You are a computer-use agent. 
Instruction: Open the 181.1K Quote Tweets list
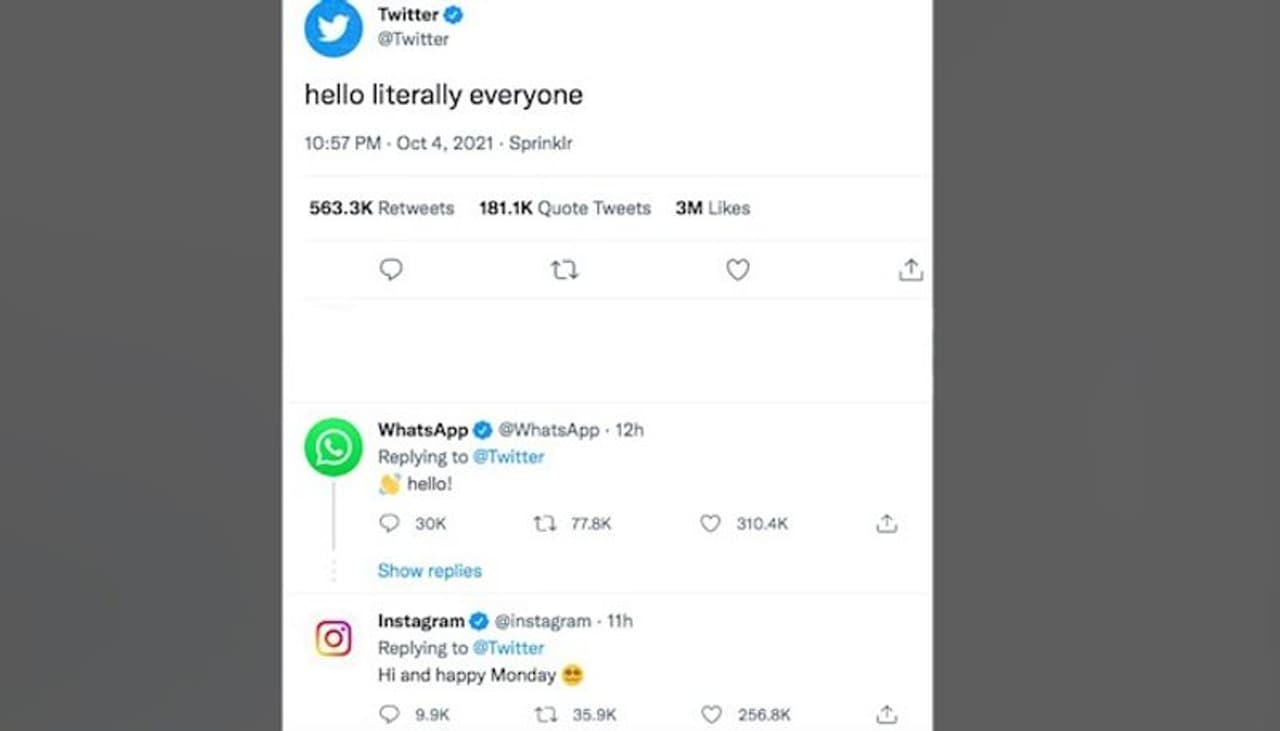(564, 208)
